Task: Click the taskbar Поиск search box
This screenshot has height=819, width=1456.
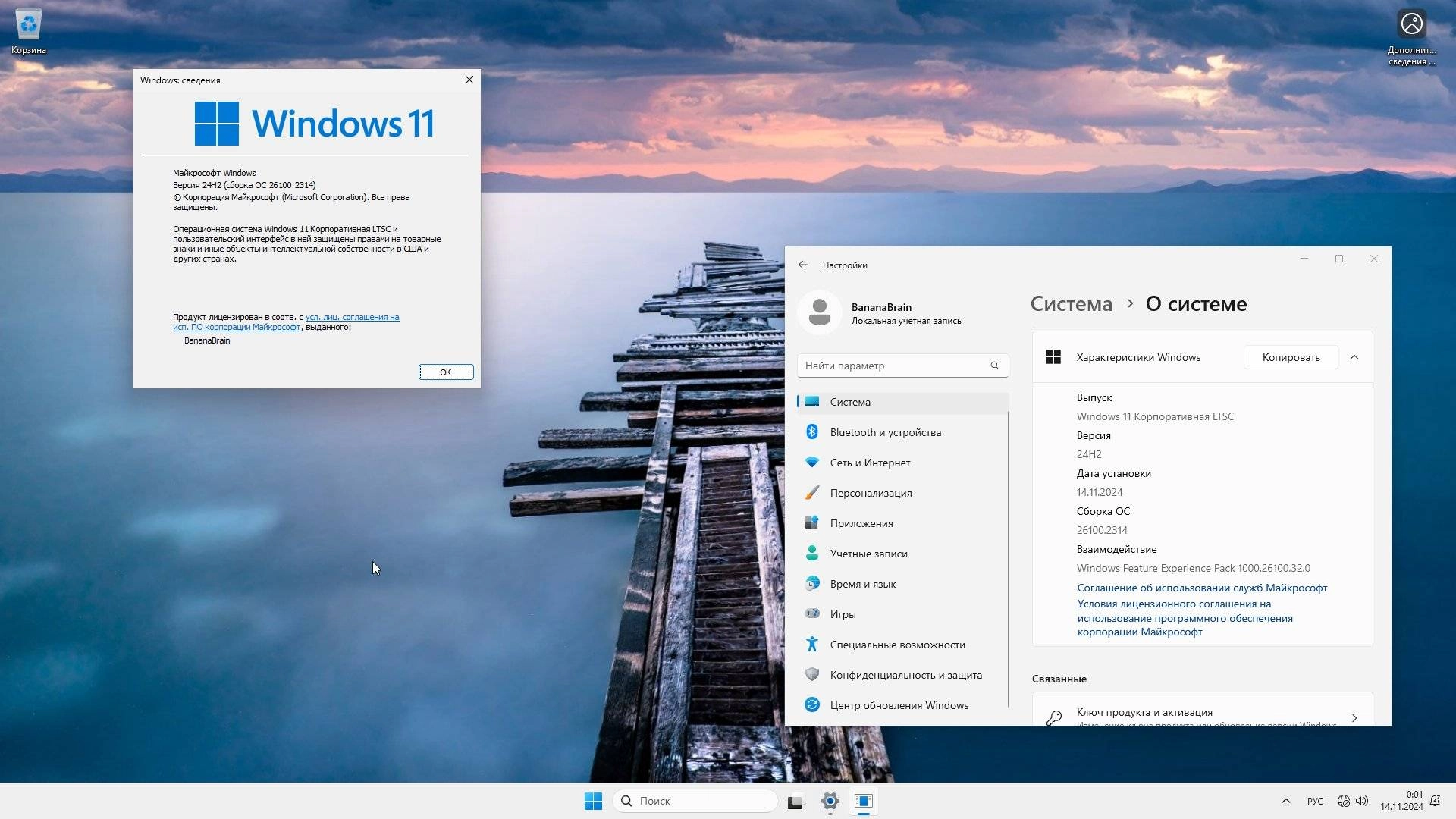Action: [695, 801]
